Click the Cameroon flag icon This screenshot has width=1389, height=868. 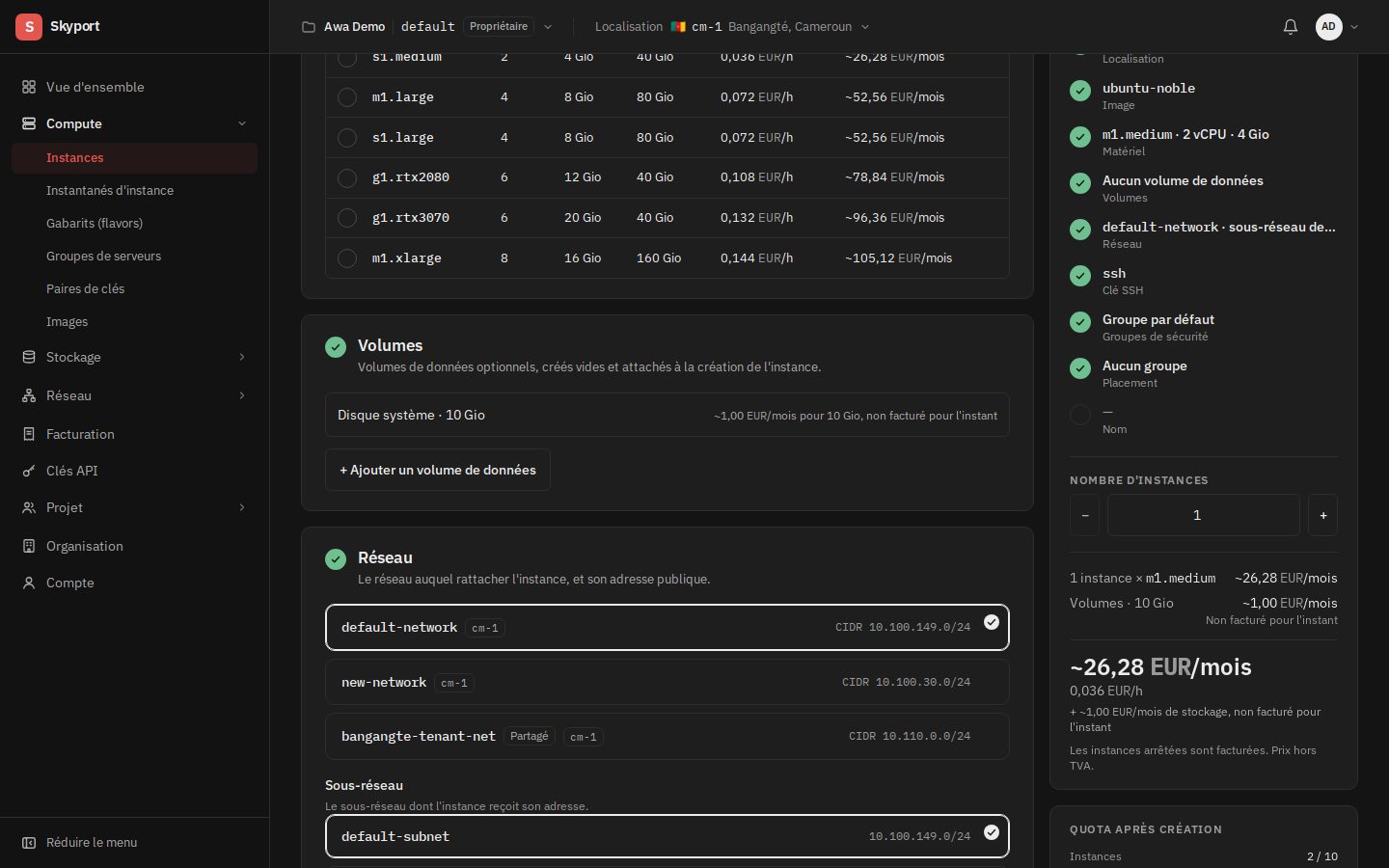coord(678,27)
